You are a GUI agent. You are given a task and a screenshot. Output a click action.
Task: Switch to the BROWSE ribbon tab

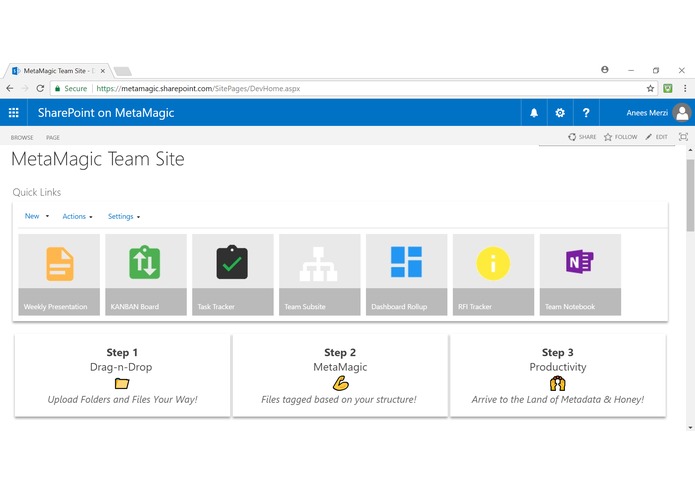[22, 137]
